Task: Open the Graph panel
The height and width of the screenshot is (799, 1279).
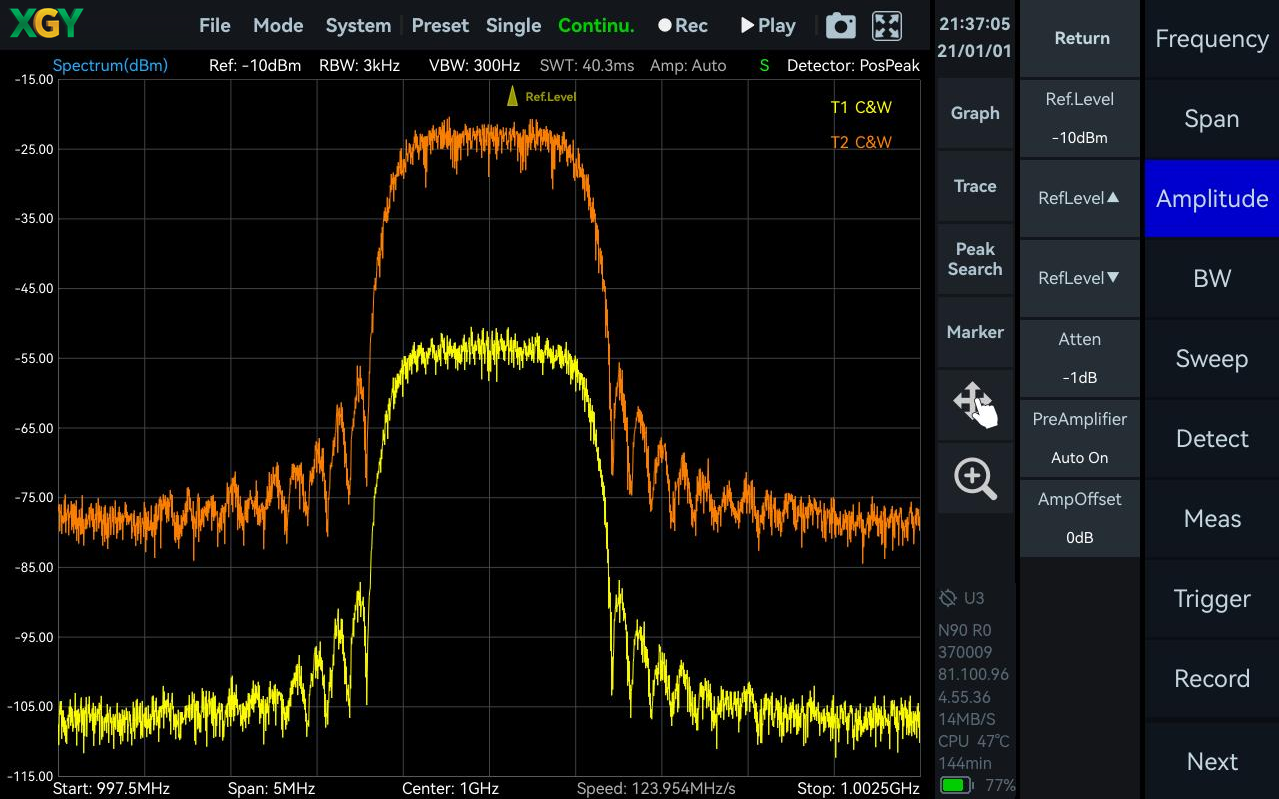Action: pos(975,114)
